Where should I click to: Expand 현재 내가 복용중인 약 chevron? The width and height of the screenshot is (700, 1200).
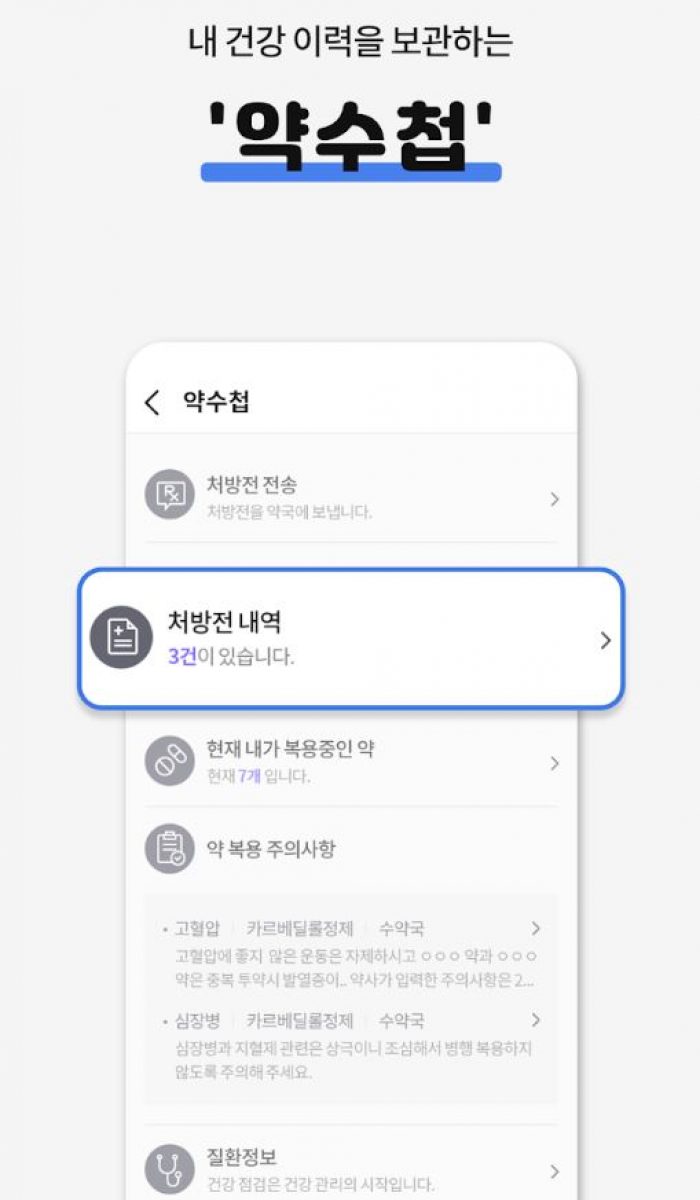[555, 764]
